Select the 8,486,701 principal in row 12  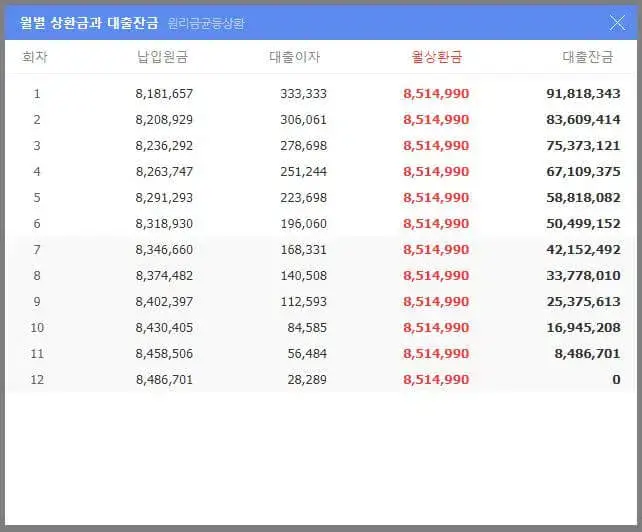(164, 380)
